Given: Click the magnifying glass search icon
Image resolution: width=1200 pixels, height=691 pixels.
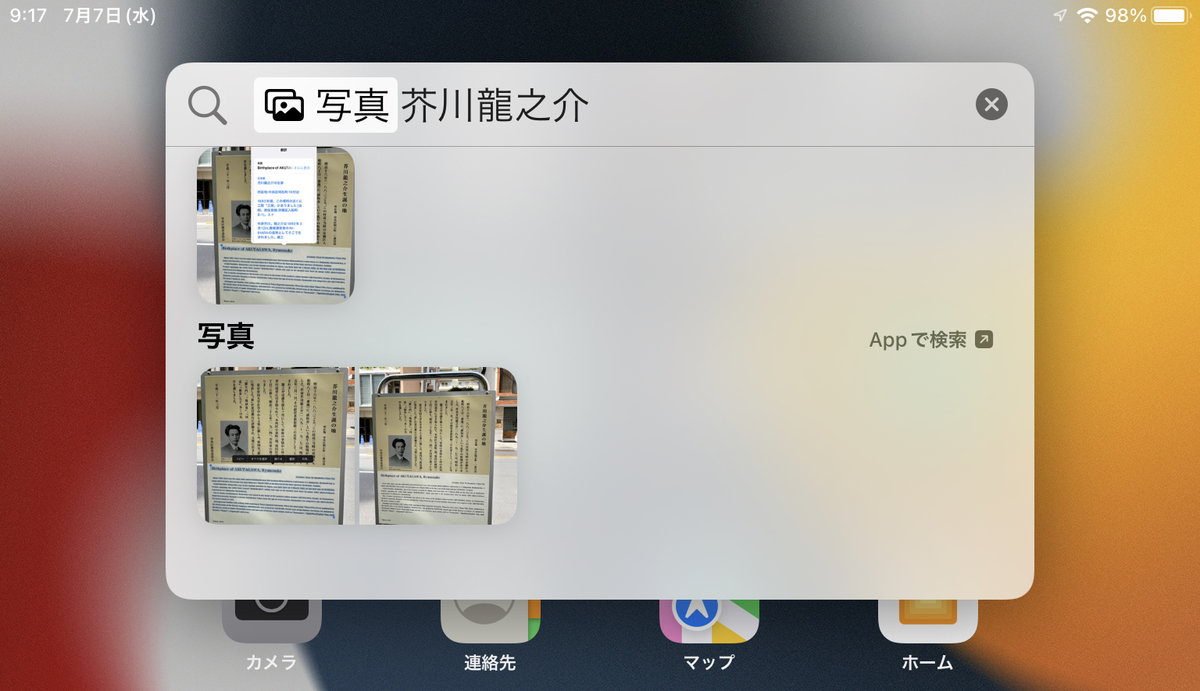Looking at the screenshot, I should [x=207, y=105].
